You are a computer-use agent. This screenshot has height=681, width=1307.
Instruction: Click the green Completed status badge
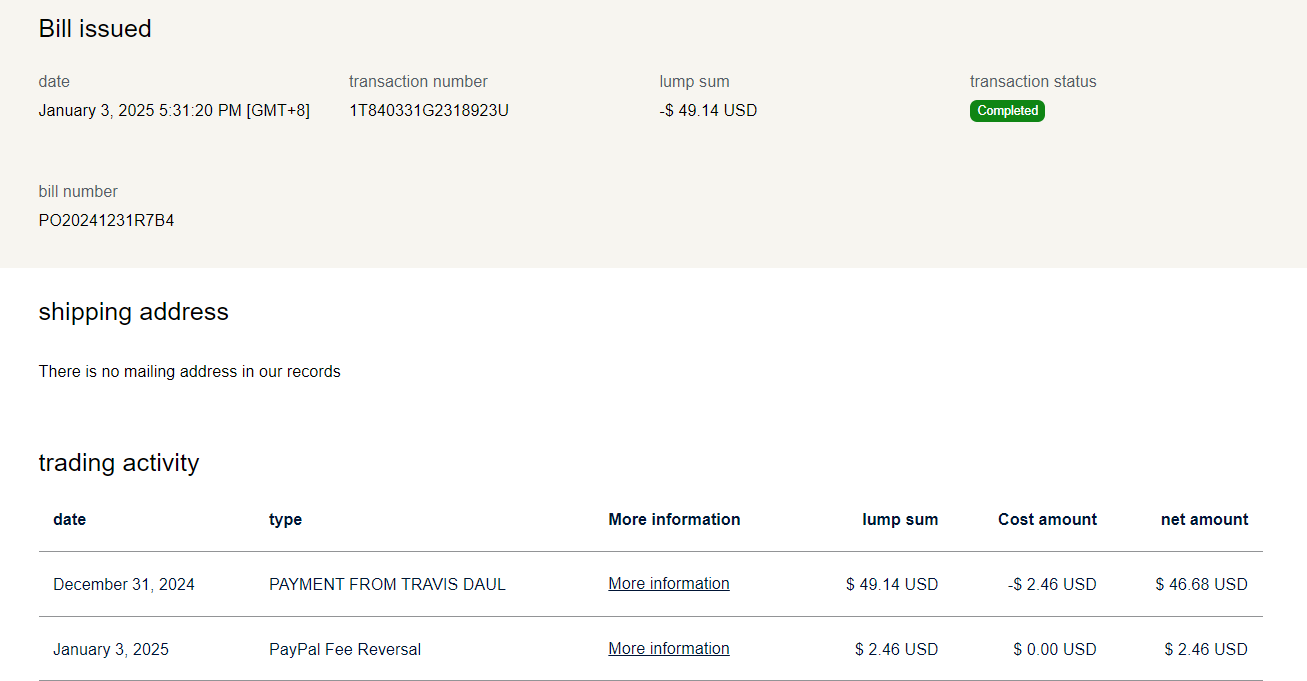click(x=1007, y=111)
